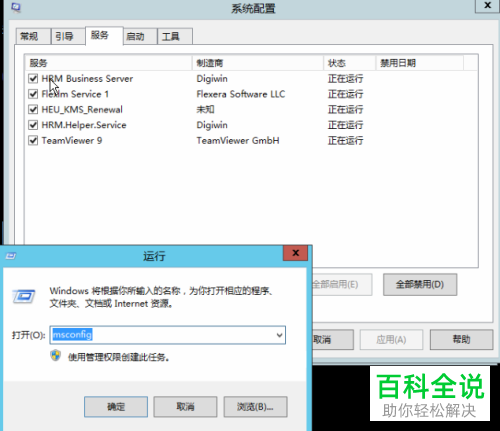The width and height of the screenshot is (500, 431).
Task: Click 全部禁用(D) button
Action: [x=420, y=285]
